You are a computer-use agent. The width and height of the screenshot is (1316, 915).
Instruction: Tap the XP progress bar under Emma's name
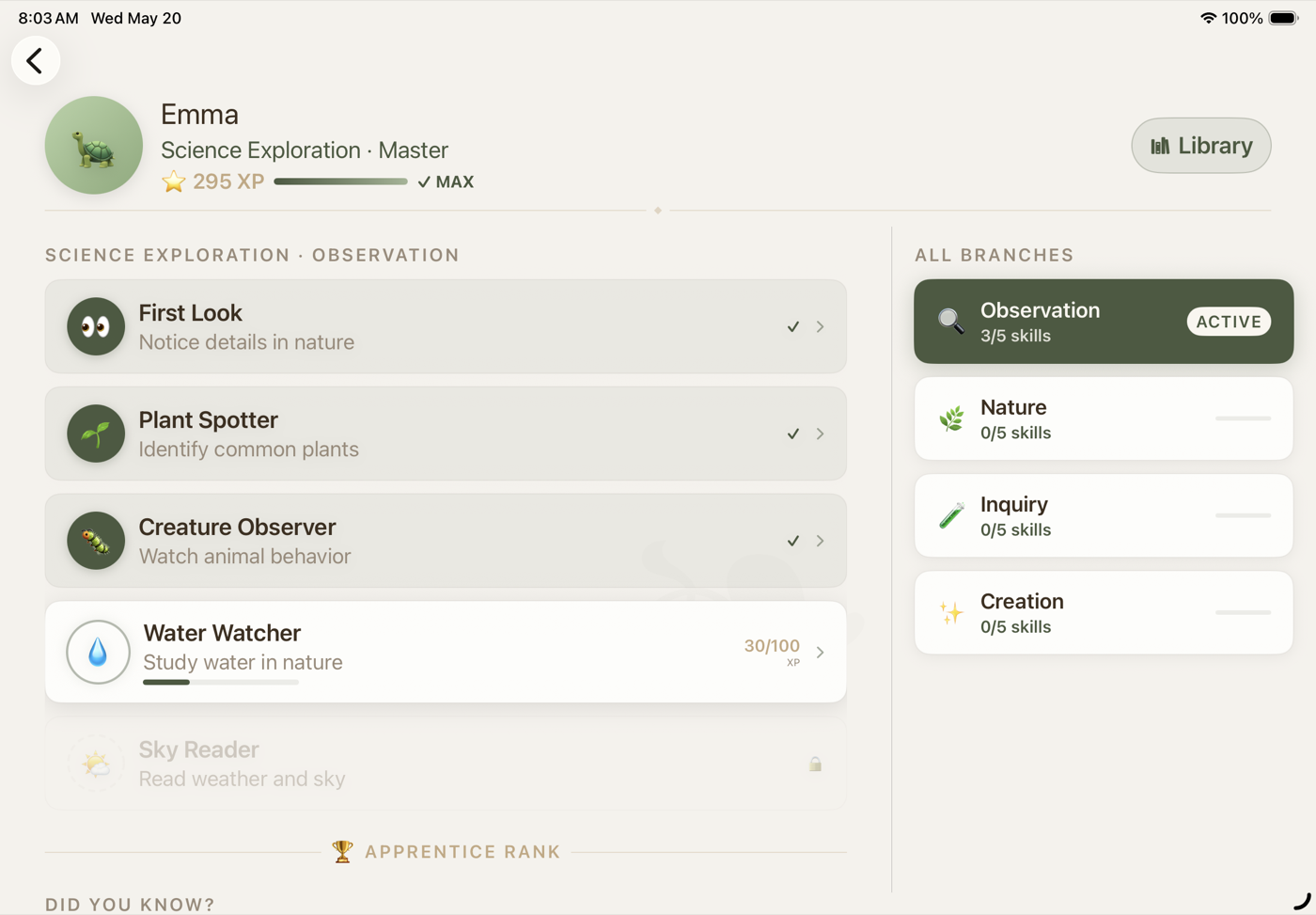340,181
